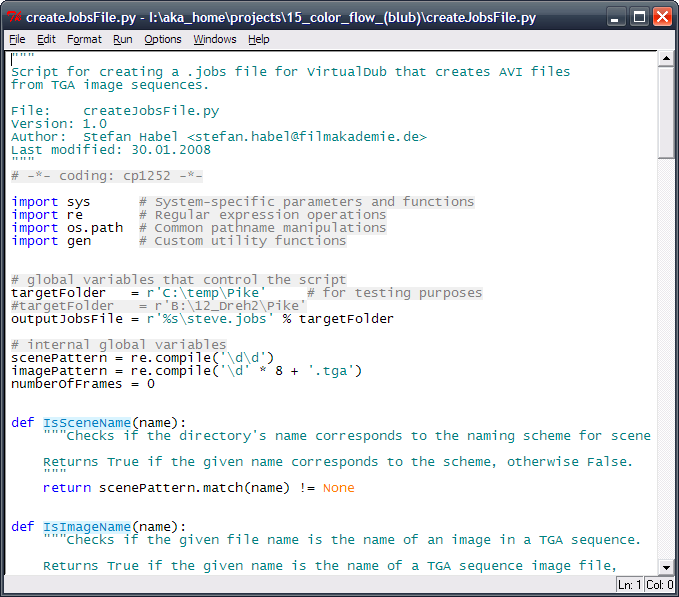Click the IDLE icon in the title bar
The width and height of the screenshot is (679, 597).
tap(15, 17)
